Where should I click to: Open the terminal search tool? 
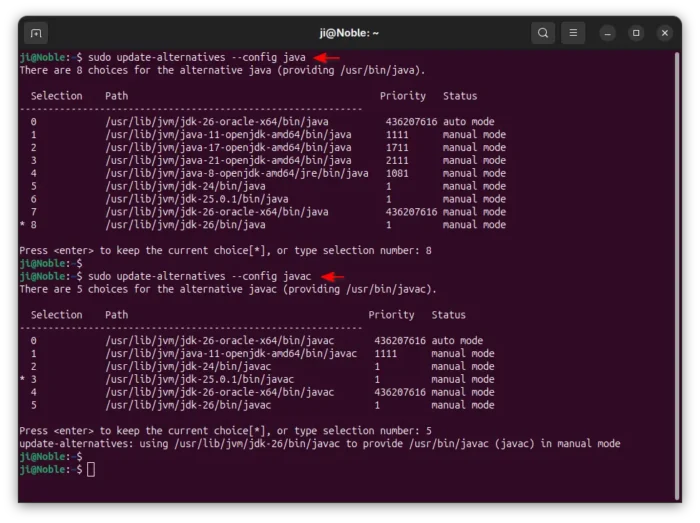(x=543, y=33)
